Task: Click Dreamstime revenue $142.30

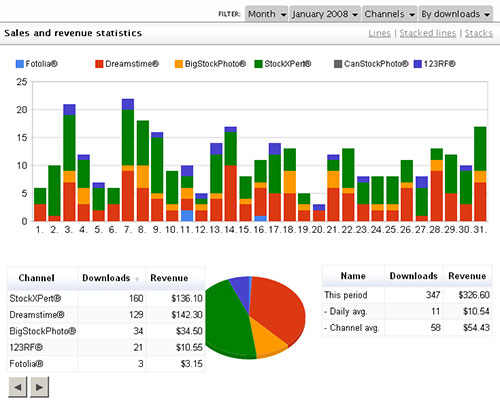Action: (187, 315)
